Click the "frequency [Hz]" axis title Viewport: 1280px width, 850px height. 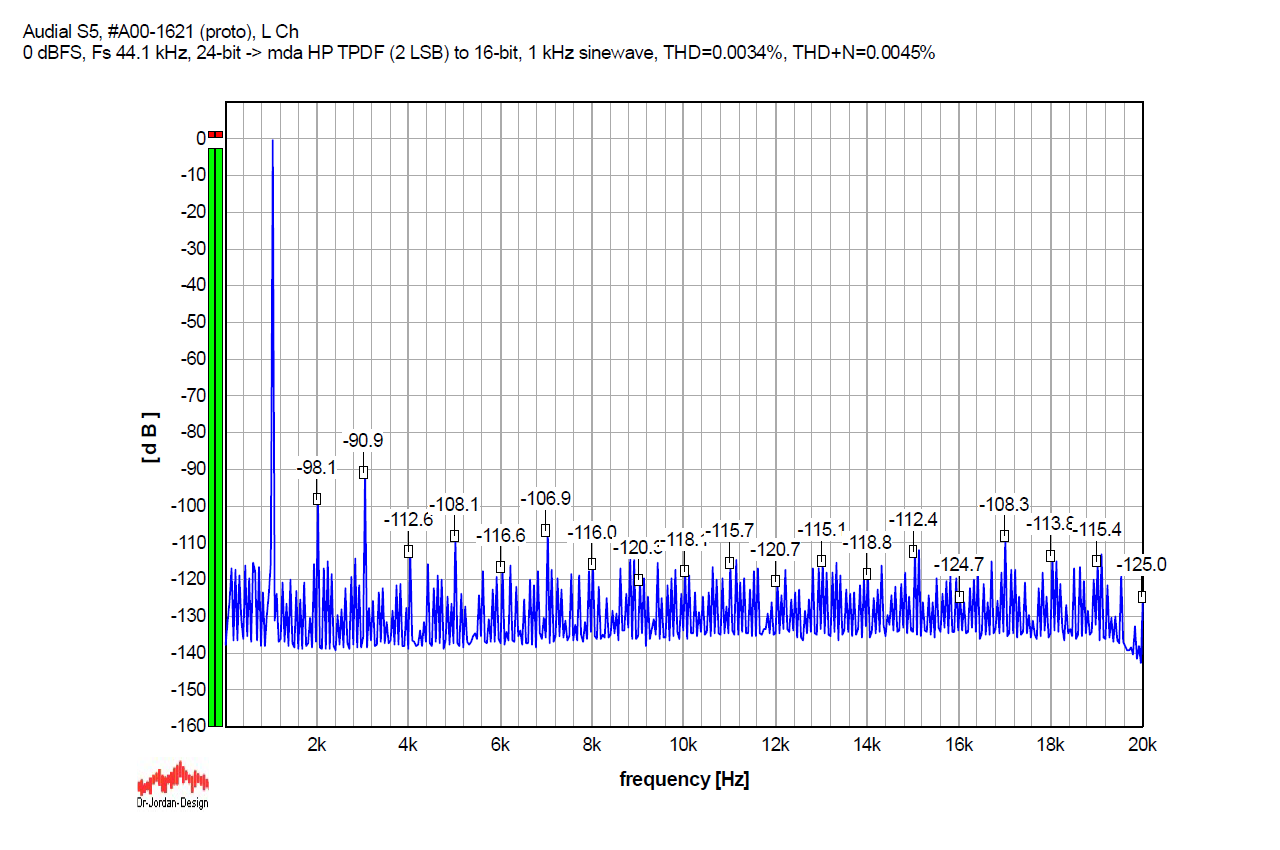[x=684, y=779]
